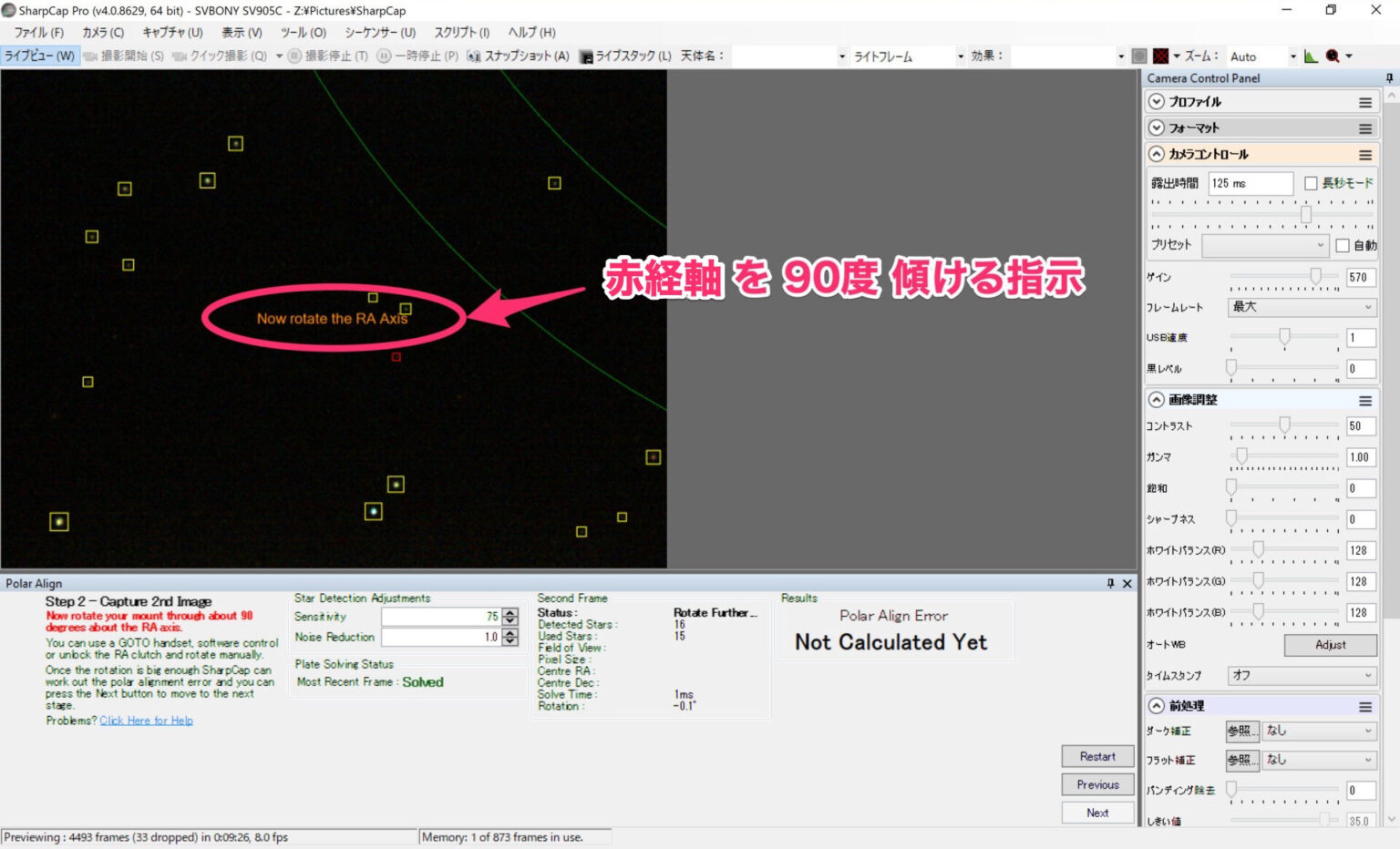Toggle the タイムスタンプ setting off
The image size is (1400, 849).
click(1301, 675)
